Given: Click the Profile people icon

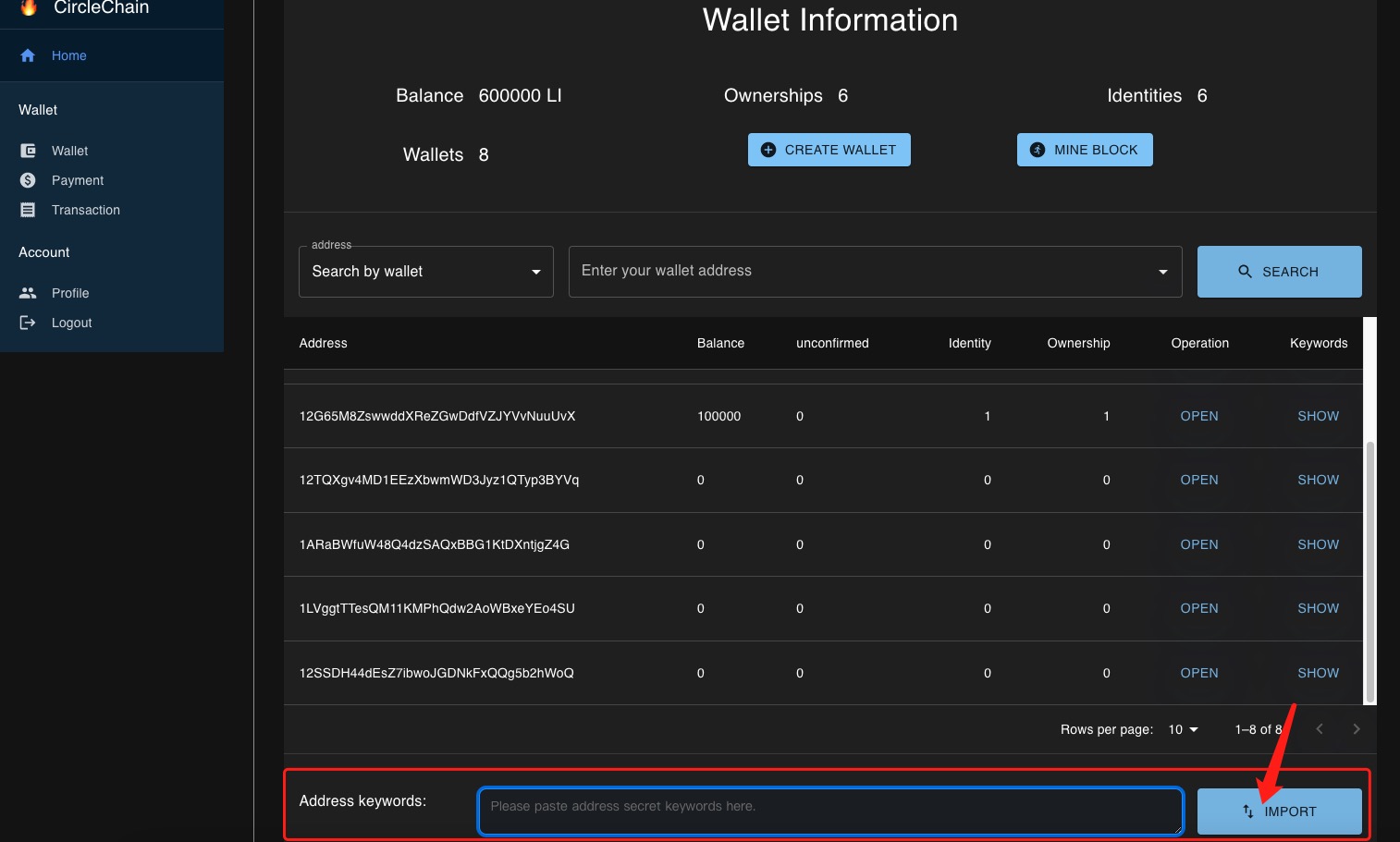Looking at the screenshot, I should click(x=28, y=293).
